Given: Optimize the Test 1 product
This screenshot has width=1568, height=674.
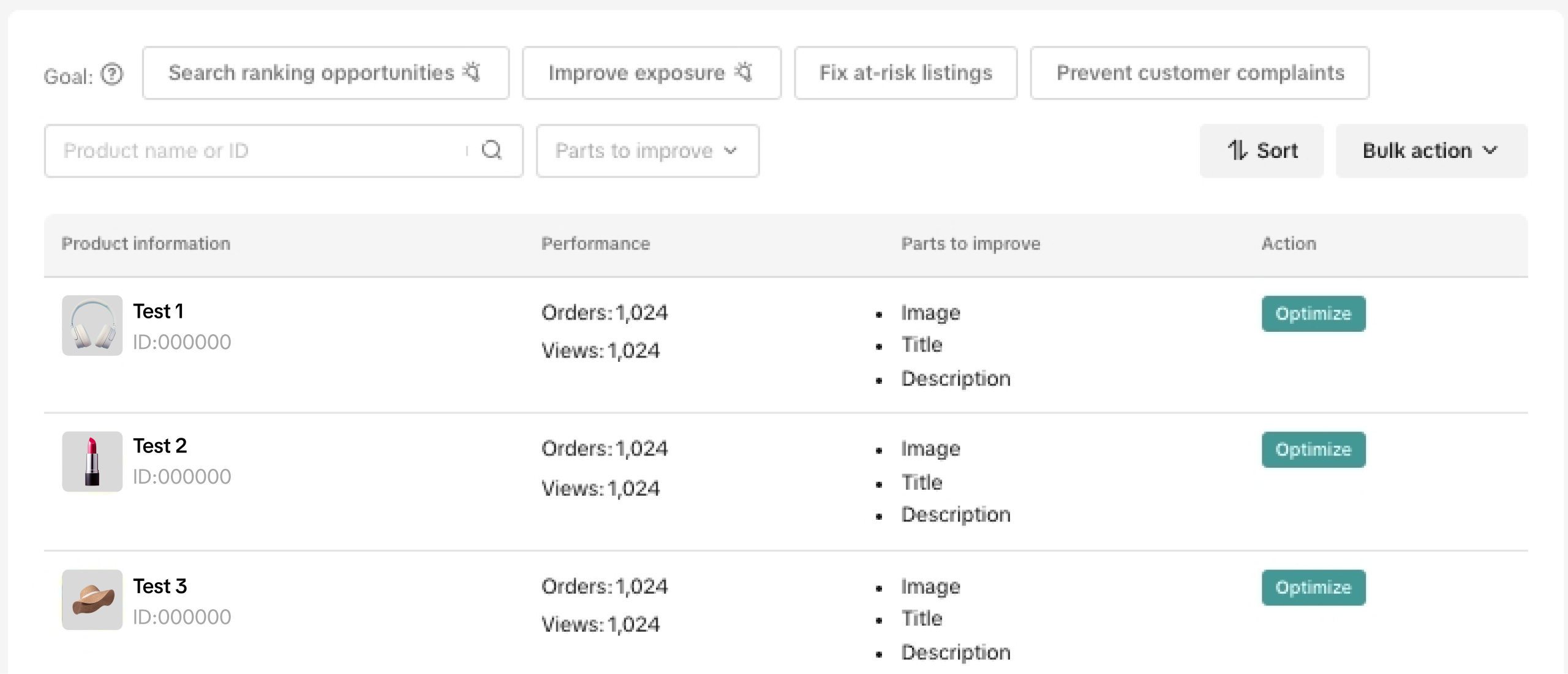Looking at the screenshot, I should pos(1313,313).
